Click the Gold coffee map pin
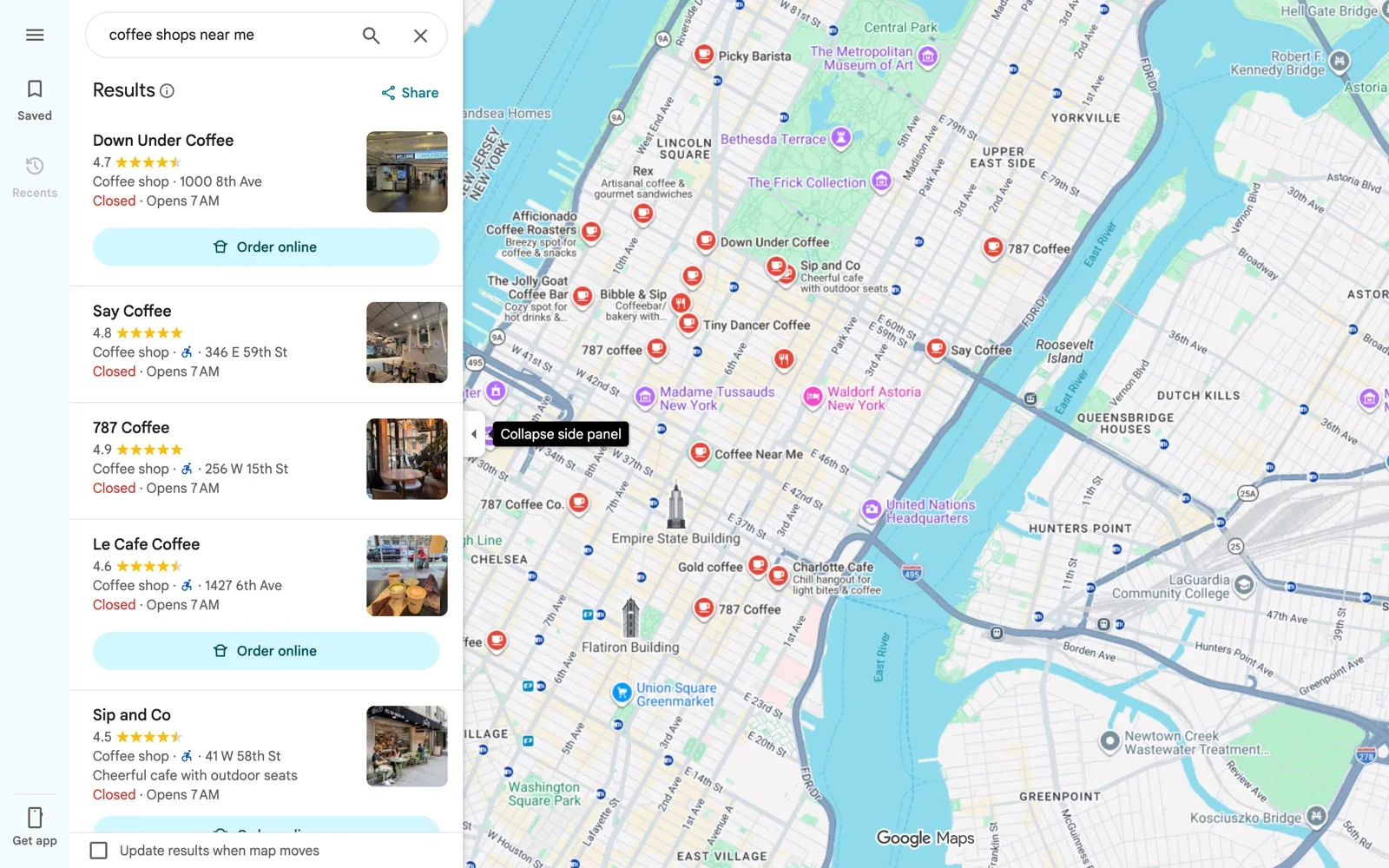This screenshot has width=1389, height=868. 758,566
